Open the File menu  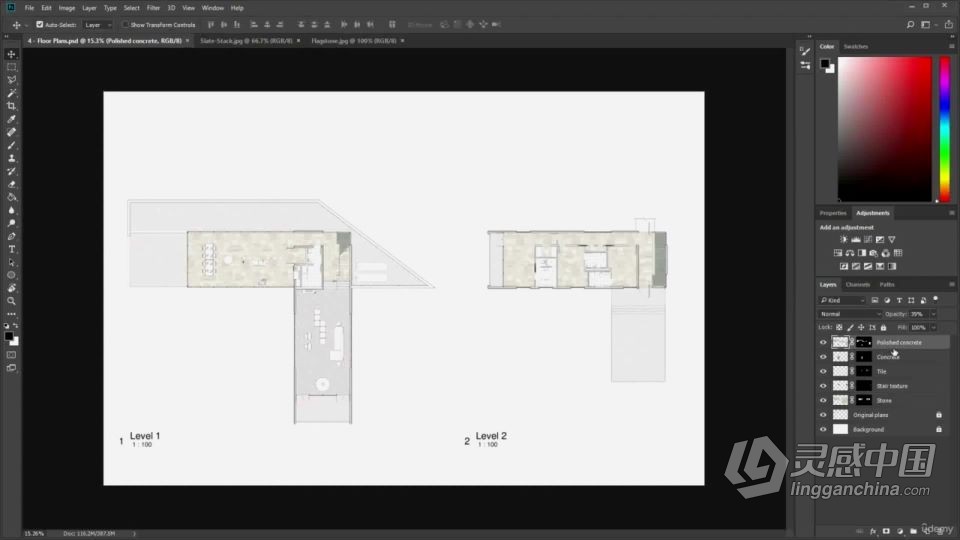tap(29, 8)
